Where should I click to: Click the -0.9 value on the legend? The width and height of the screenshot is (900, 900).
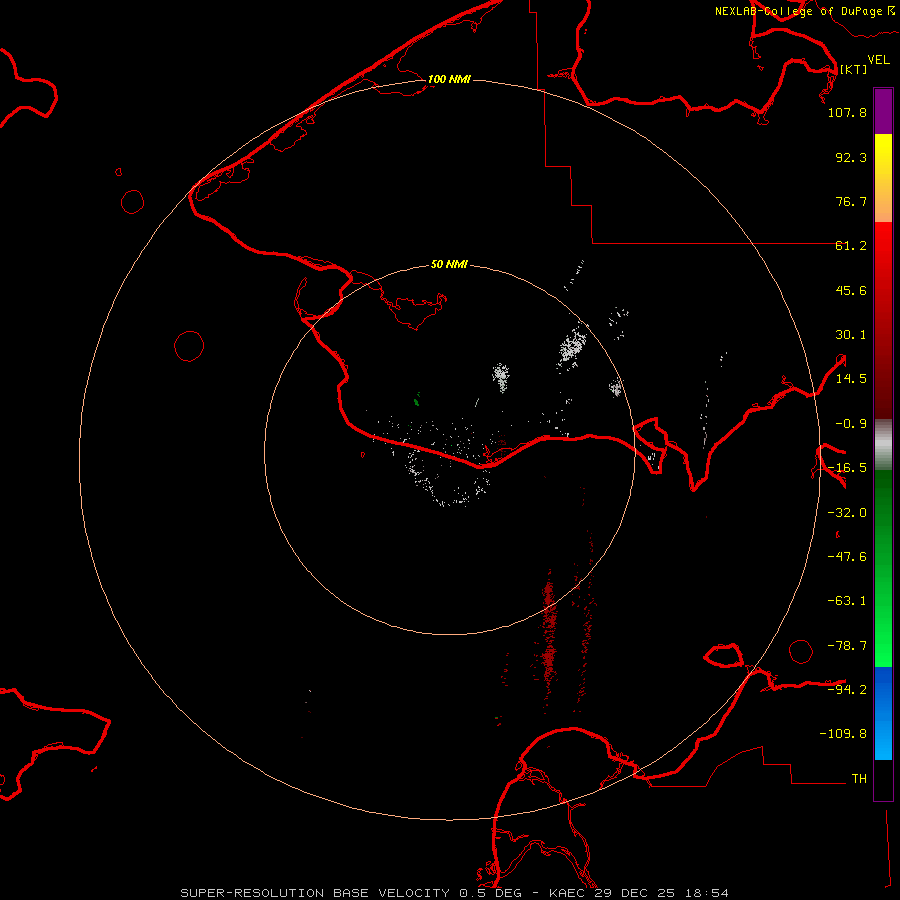(x=850, y=423)
